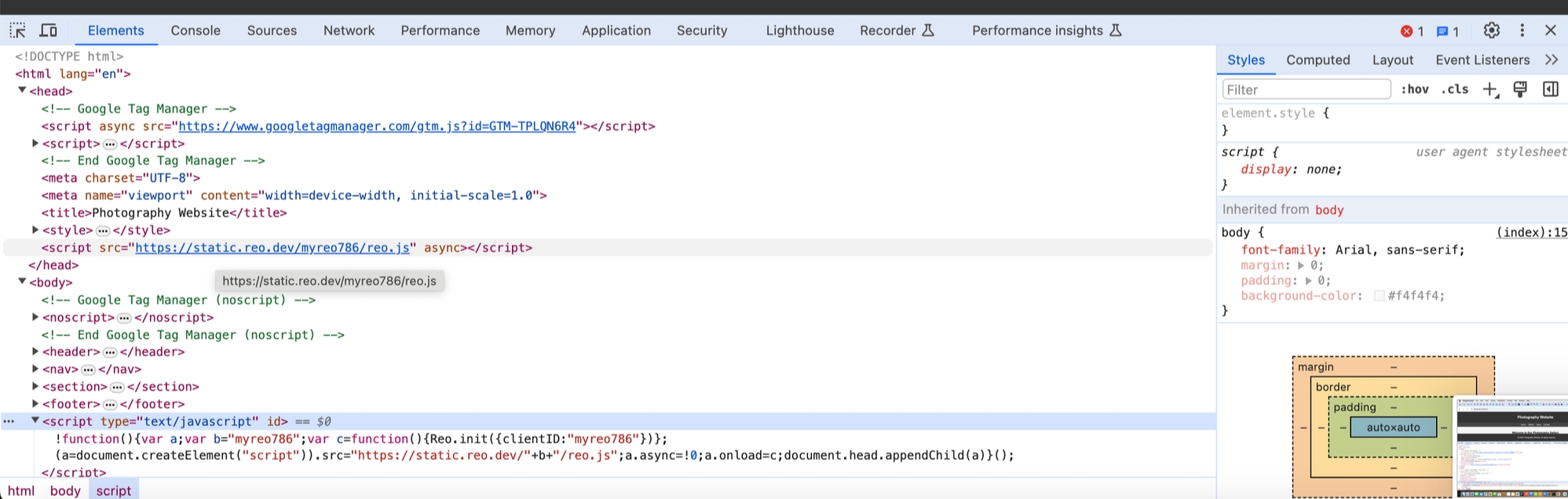Click the blue issues count badge
Viewport: 1568px width, 499px height.
click(x=1447, y=31)
